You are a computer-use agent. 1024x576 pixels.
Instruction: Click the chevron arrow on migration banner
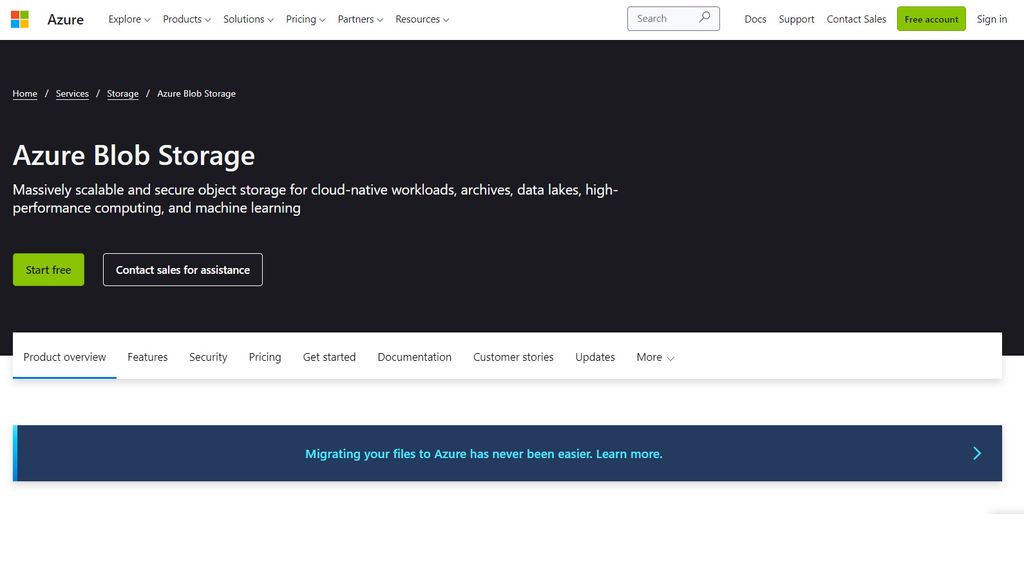coord(977,453)
